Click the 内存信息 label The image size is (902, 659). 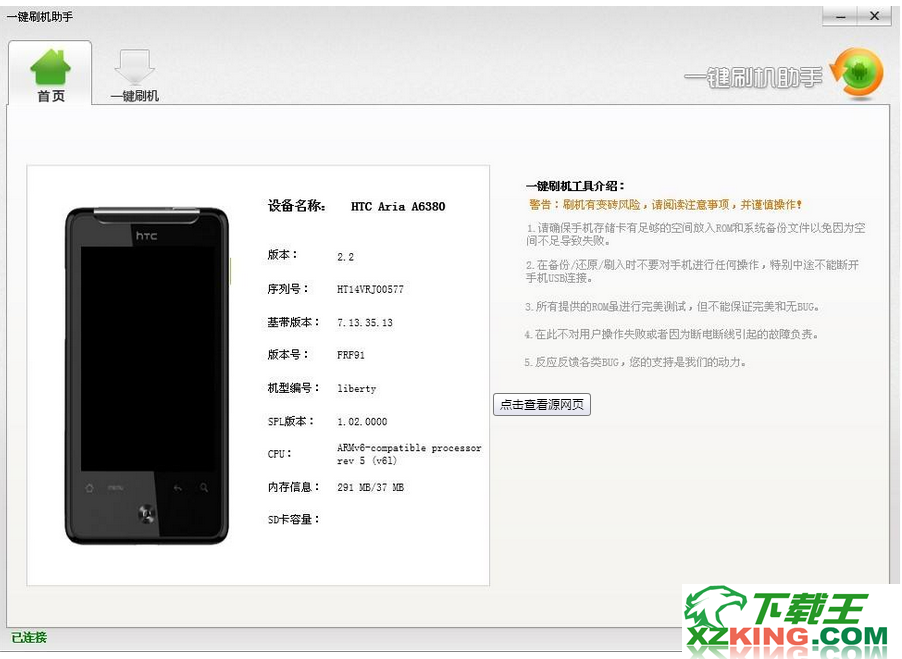coord(293,487)
